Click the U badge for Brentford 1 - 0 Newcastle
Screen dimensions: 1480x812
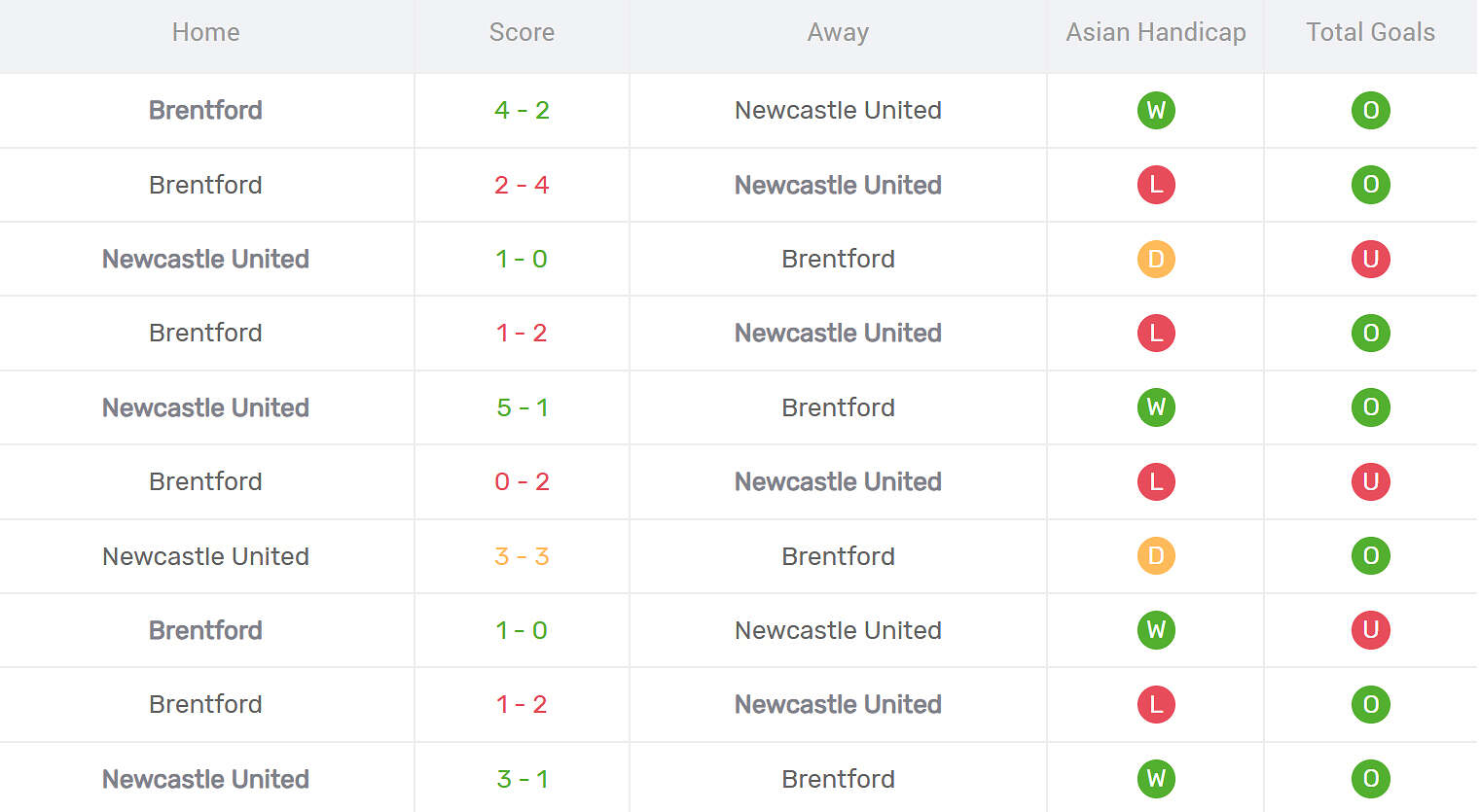click(1370, 630)
